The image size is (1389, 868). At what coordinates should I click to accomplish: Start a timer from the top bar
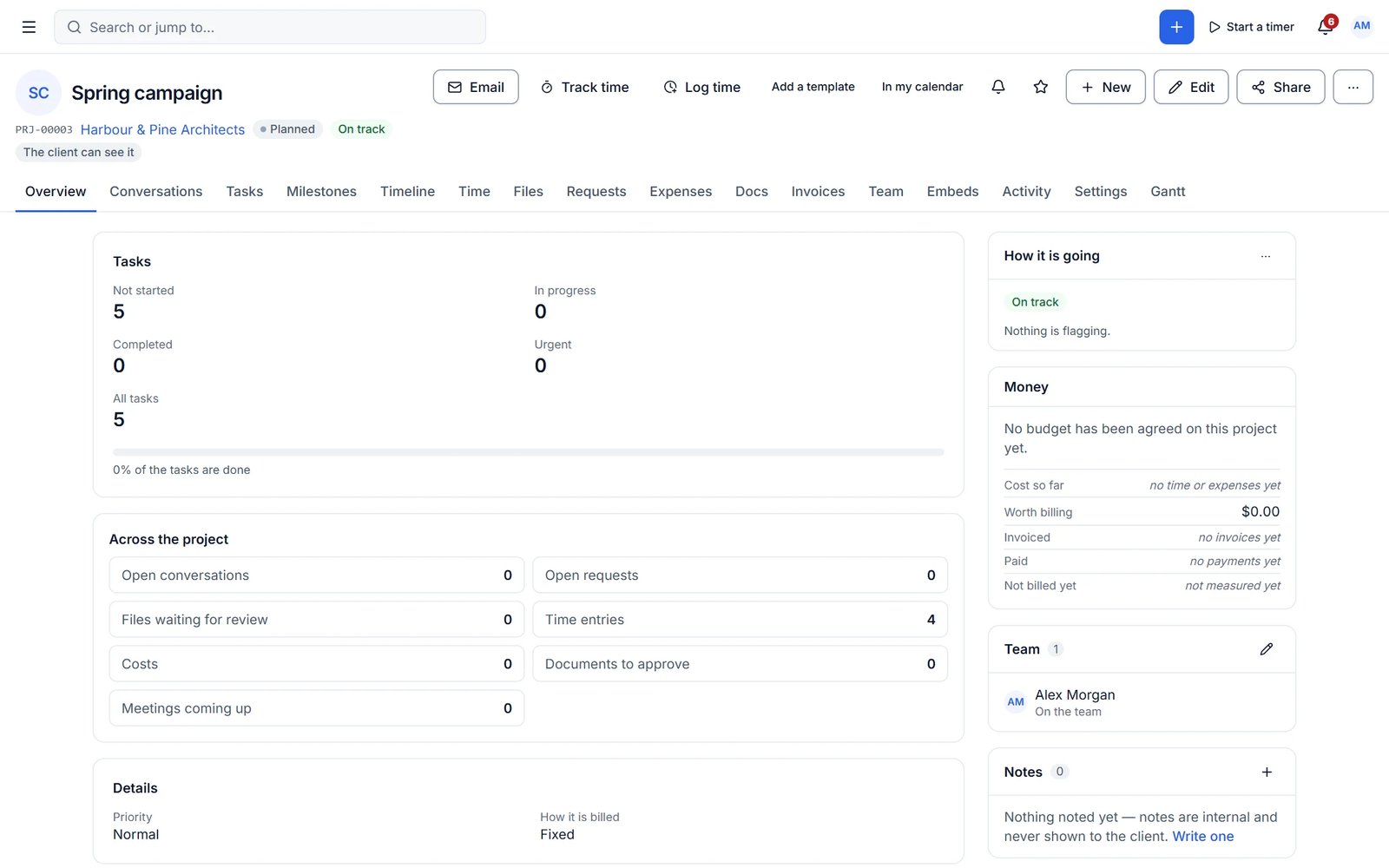pos(1251,27)
